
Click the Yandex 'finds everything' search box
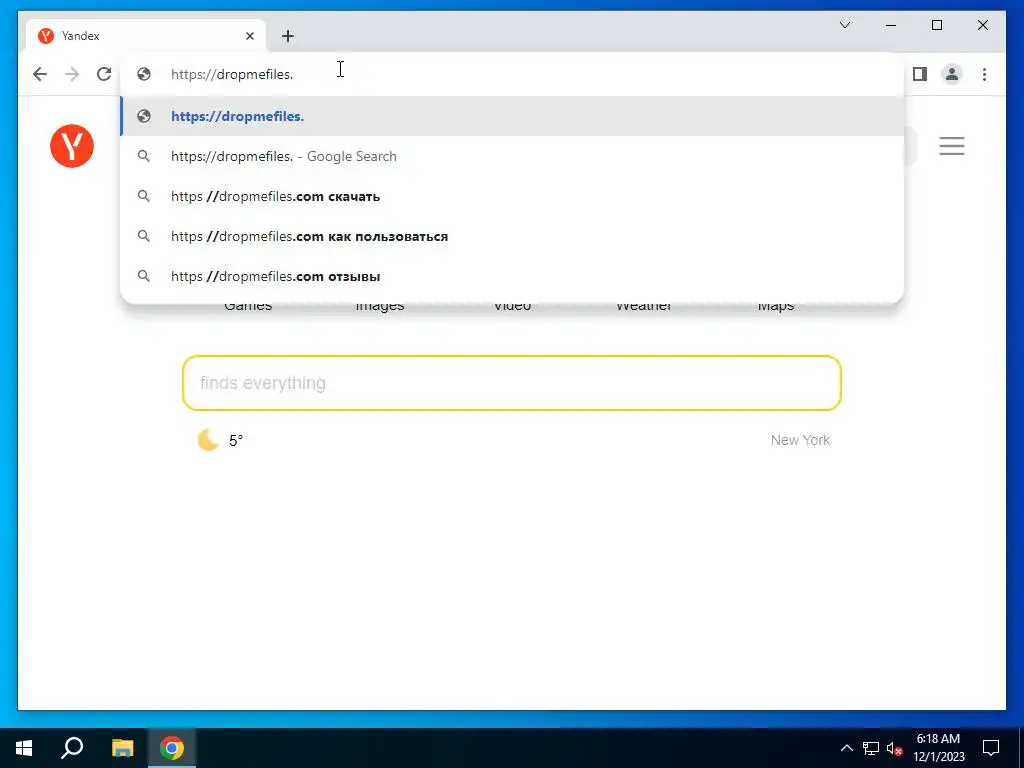click(512, 383)
